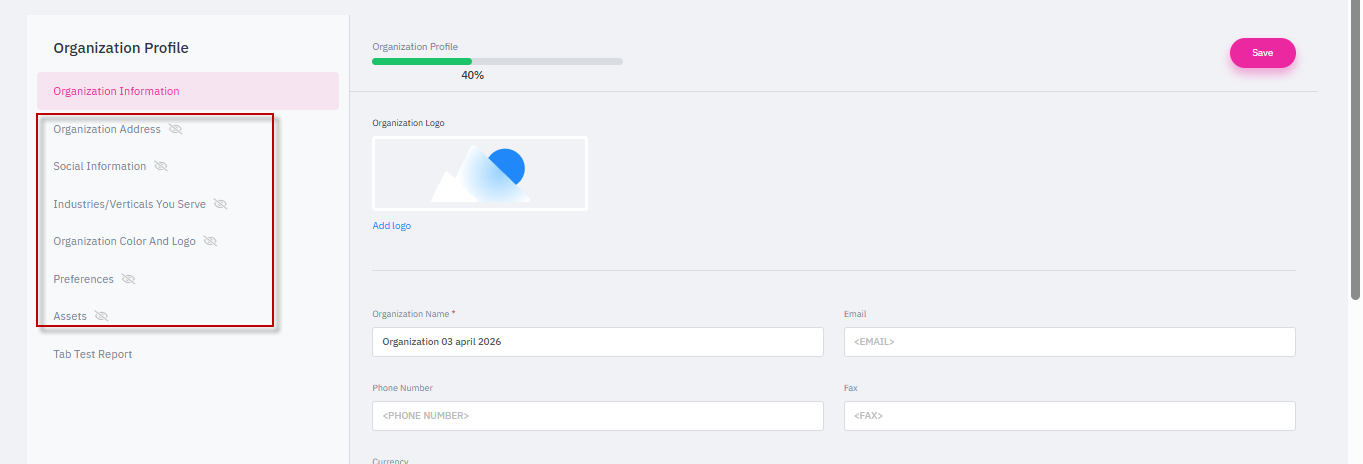Open the Social Information section
Image resolution: width=1363 pixels, height=464 pixels.
point(99,166)
